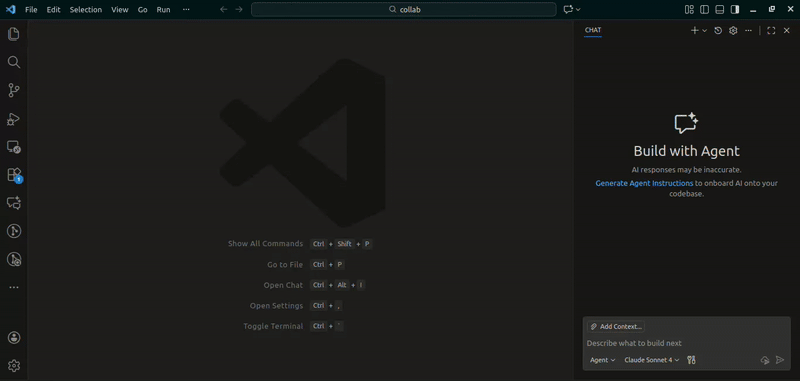This screenshot has height=381, width=800.
Task: Open the Run and Debug view
Action: coord(14,119)
